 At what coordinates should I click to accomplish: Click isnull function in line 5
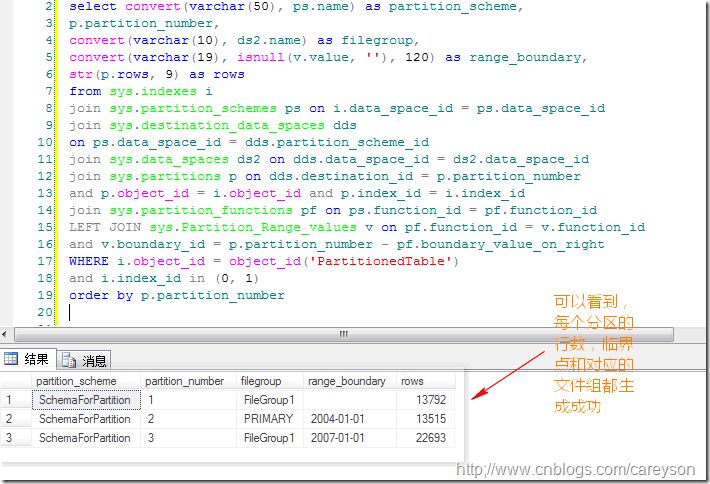261,58
